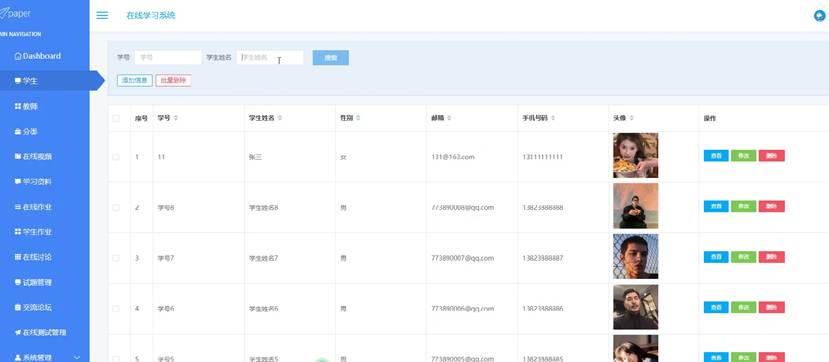Open avatar thumbnail in 学号7 row
Screen dimensions: 829x362
coord(635,256)
